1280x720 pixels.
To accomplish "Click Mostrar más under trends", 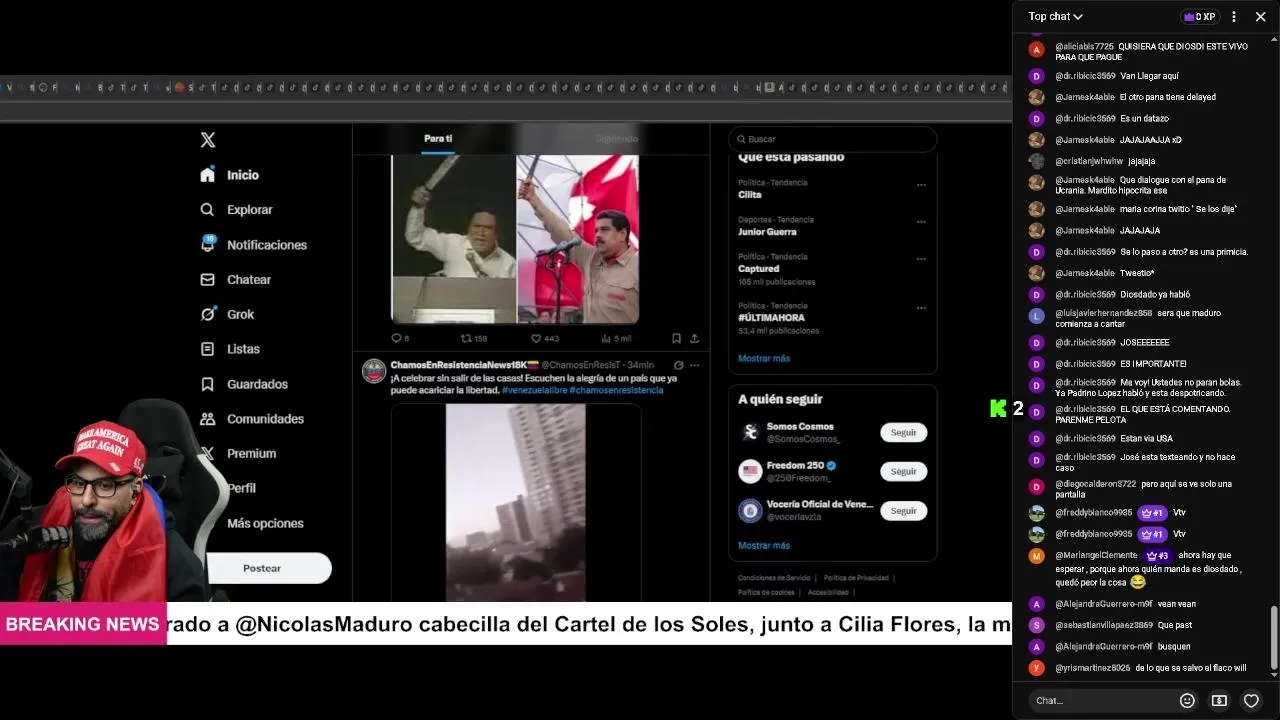I will 764,358.
